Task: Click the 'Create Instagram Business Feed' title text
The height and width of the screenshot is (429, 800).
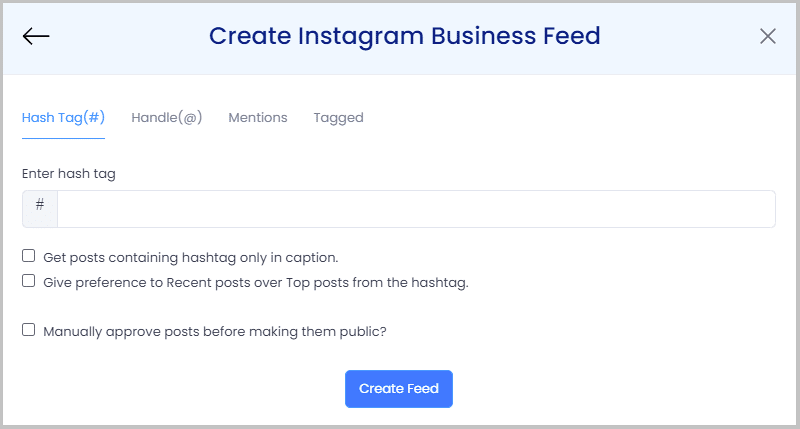Action: point(405,36)
